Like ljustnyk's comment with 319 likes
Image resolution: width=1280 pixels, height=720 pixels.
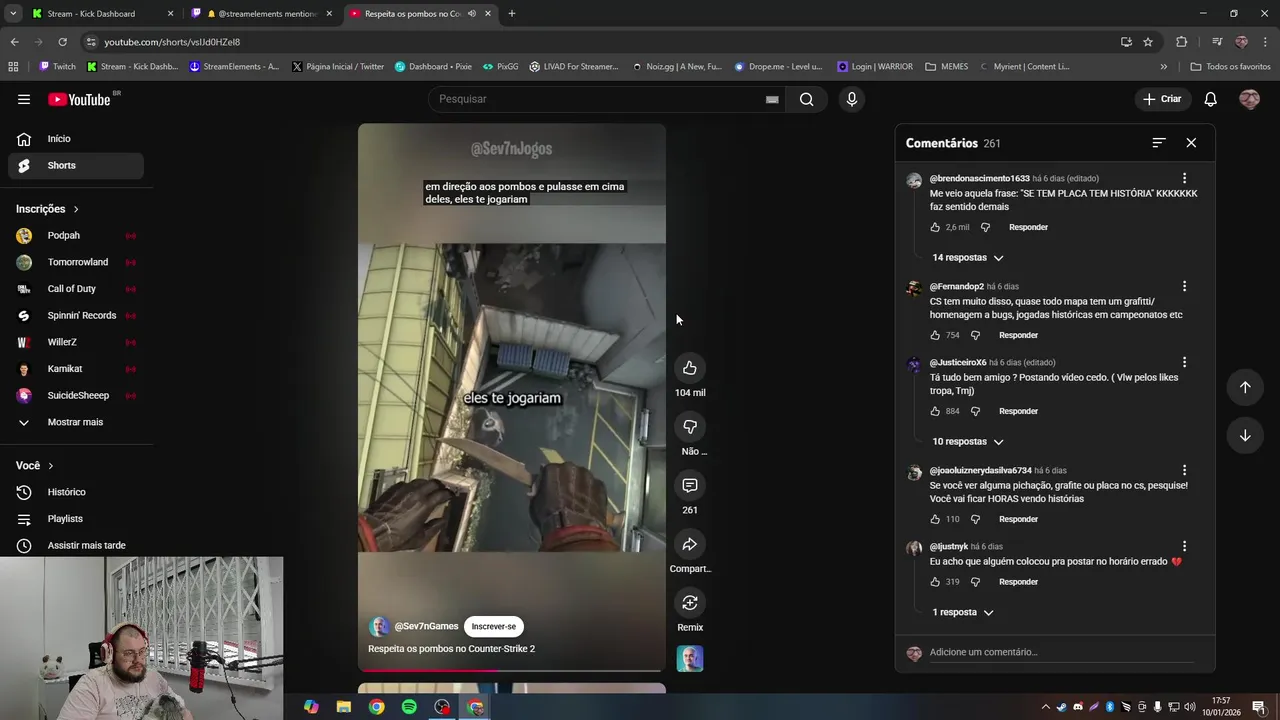point(935,582)
